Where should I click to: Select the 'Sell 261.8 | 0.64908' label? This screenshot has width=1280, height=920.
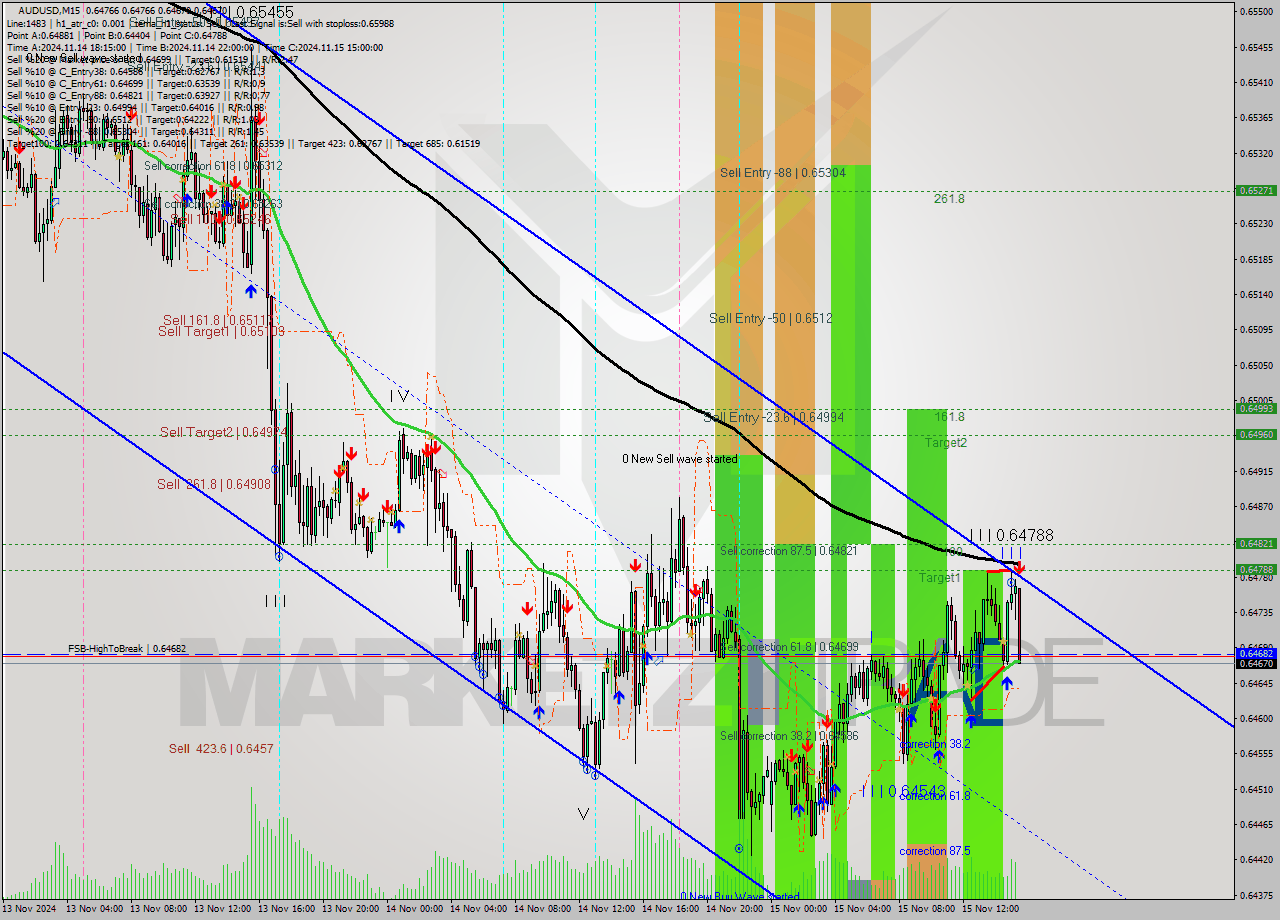[x=213, y=484]
